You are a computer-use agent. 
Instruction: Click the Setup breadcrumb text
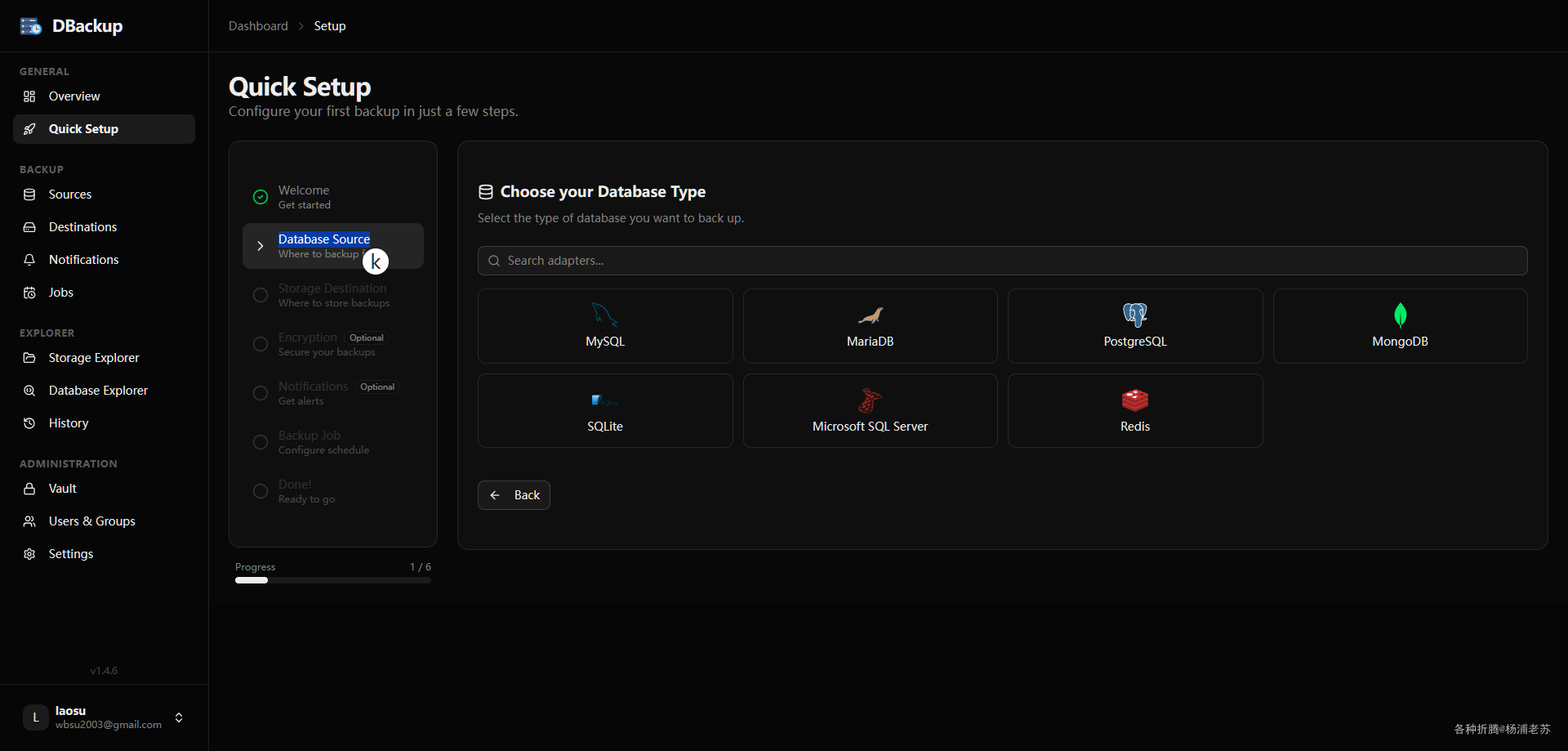330,26
